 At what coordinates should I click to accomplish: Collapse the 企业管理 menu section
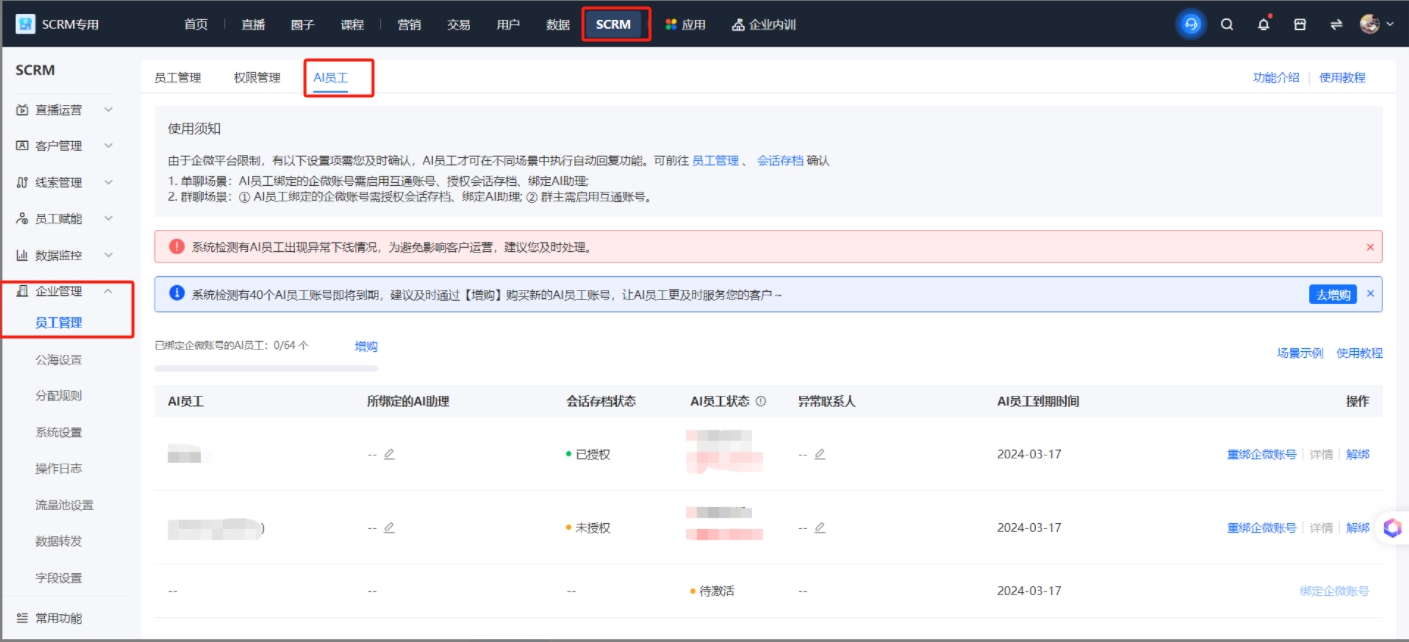60,293
